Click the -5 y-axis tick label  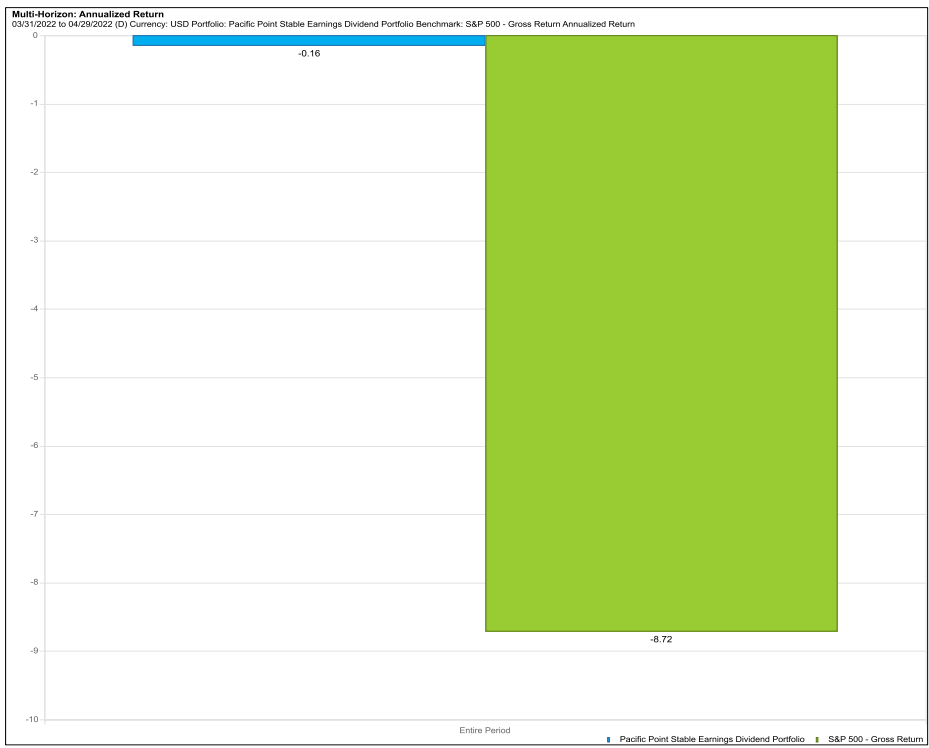pos(34,377)
